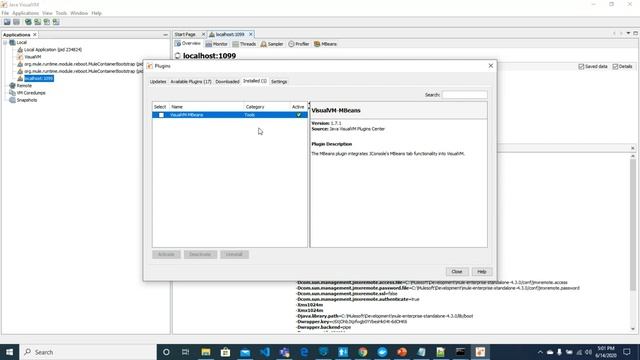
Task: Click the fourth toolbar icon in main toolbar
Action: click(38, 22)
